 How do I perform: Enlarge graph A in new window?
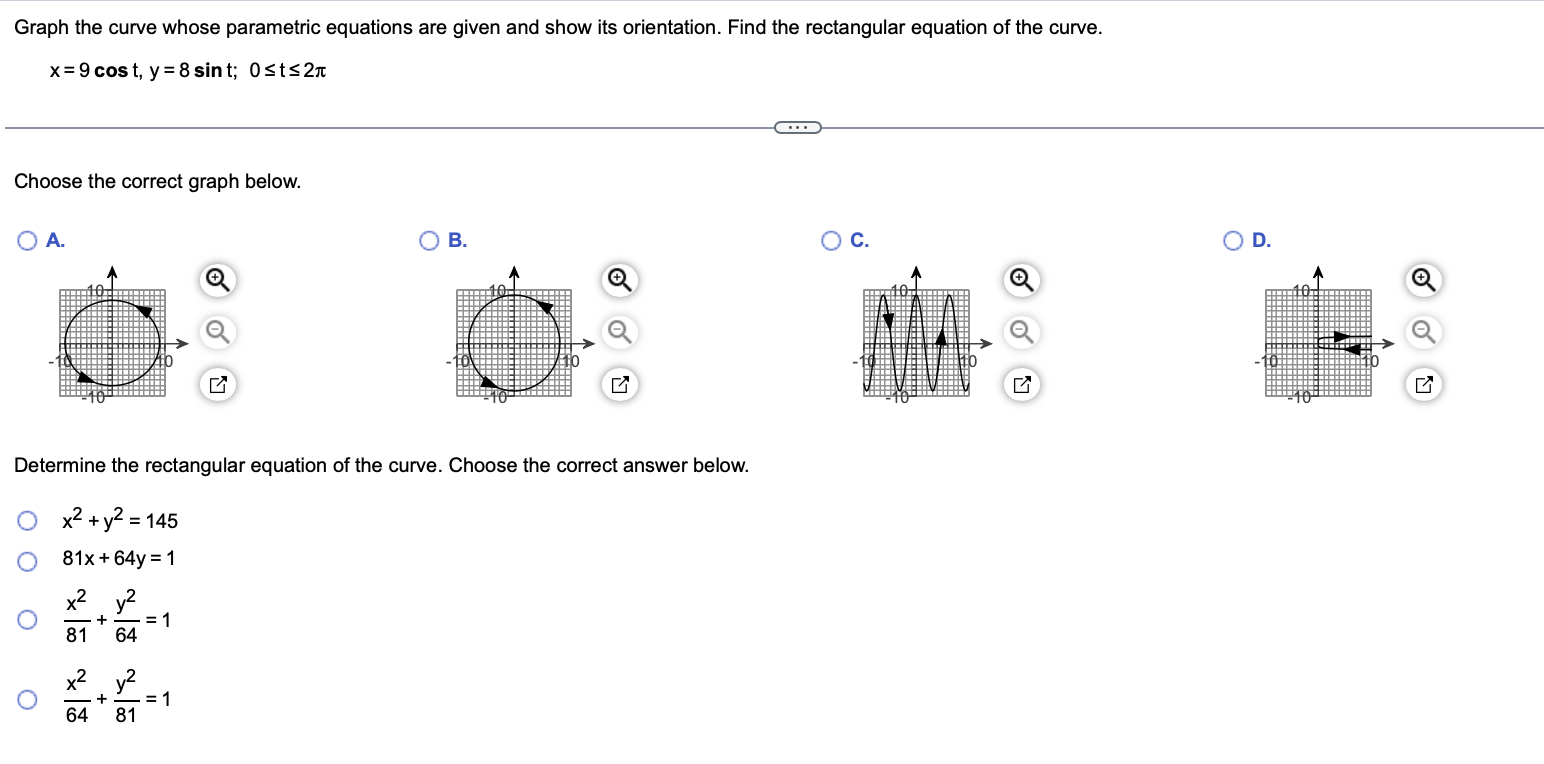coord(218,385)
